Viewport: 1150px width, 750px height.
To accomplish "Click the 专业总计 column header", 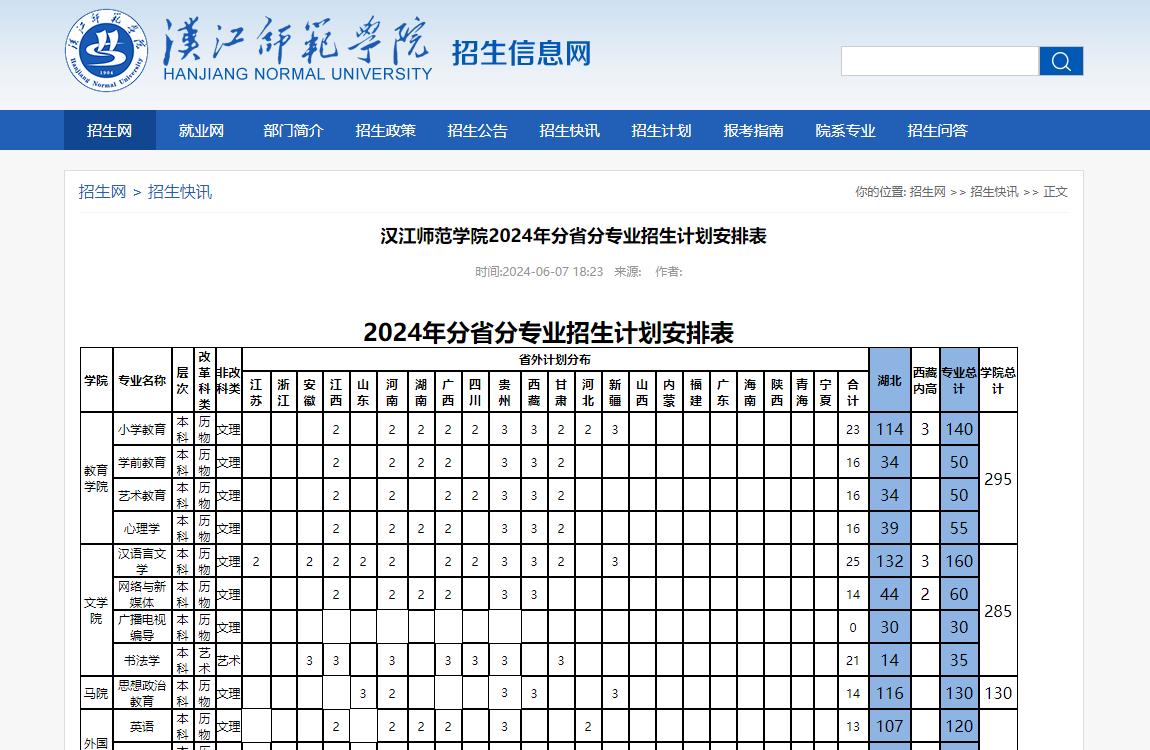I will click(959, 380).
